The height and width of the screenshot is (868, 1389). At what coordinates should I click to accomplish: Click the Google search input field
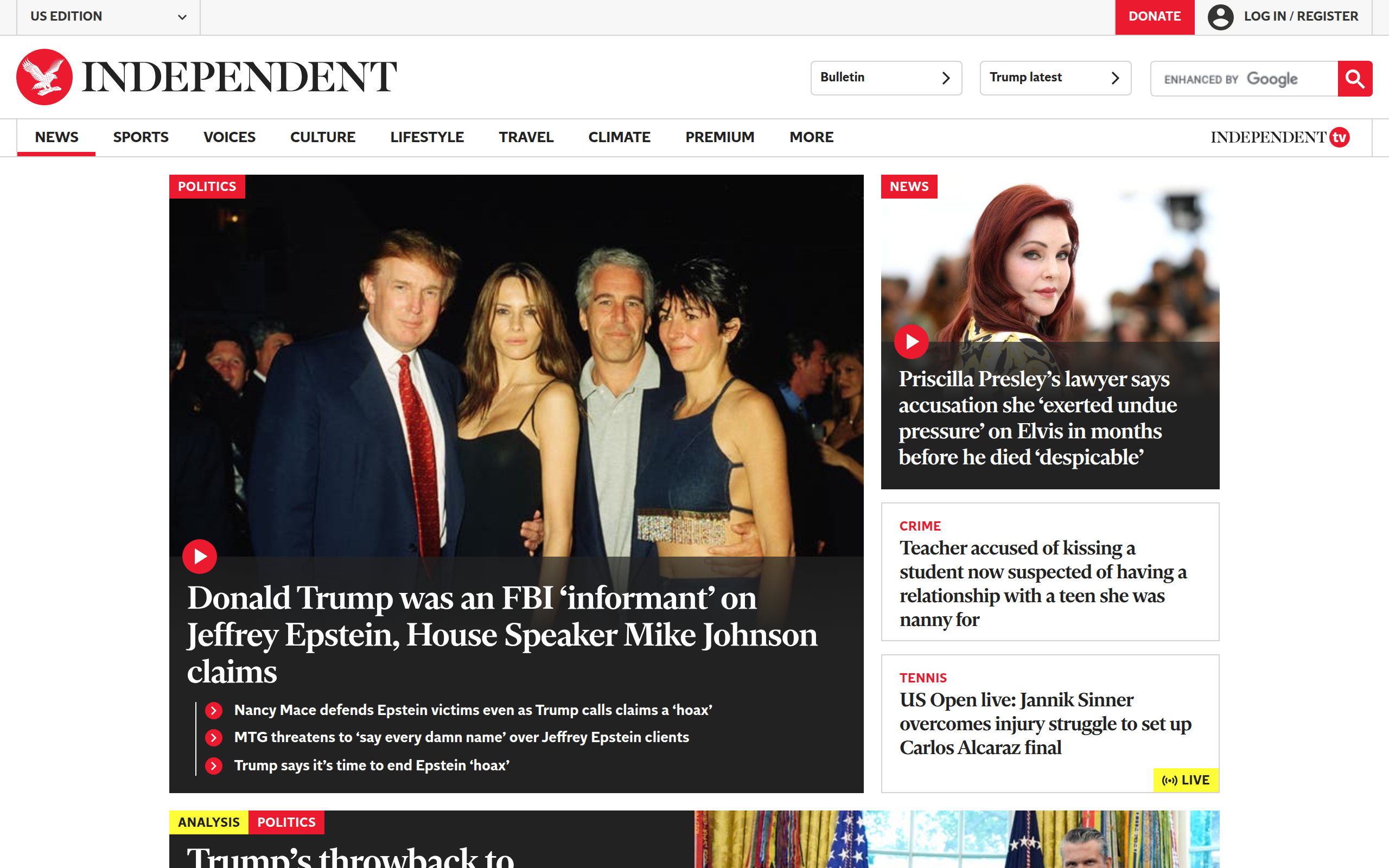[1244, 79]
